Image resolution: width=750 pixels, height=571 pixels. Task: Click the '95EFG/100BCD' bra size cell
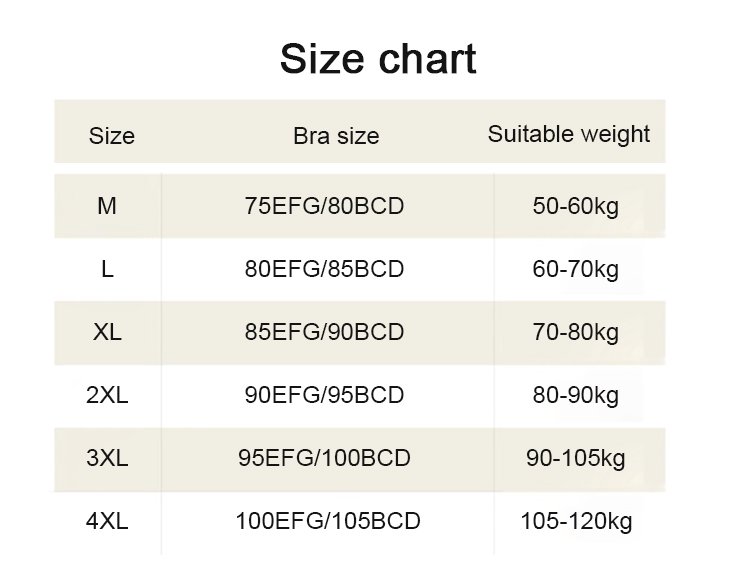tap(324, 458)
